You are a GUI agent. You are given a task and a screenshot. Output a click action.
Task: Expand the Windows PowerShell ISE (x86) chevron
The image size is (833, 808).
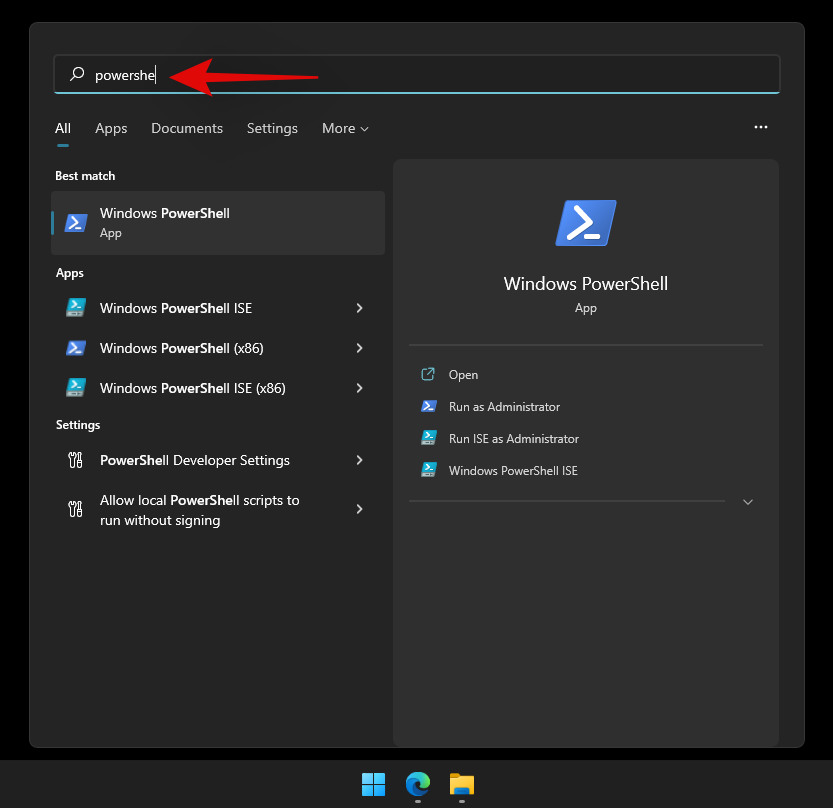click(359, 388)
